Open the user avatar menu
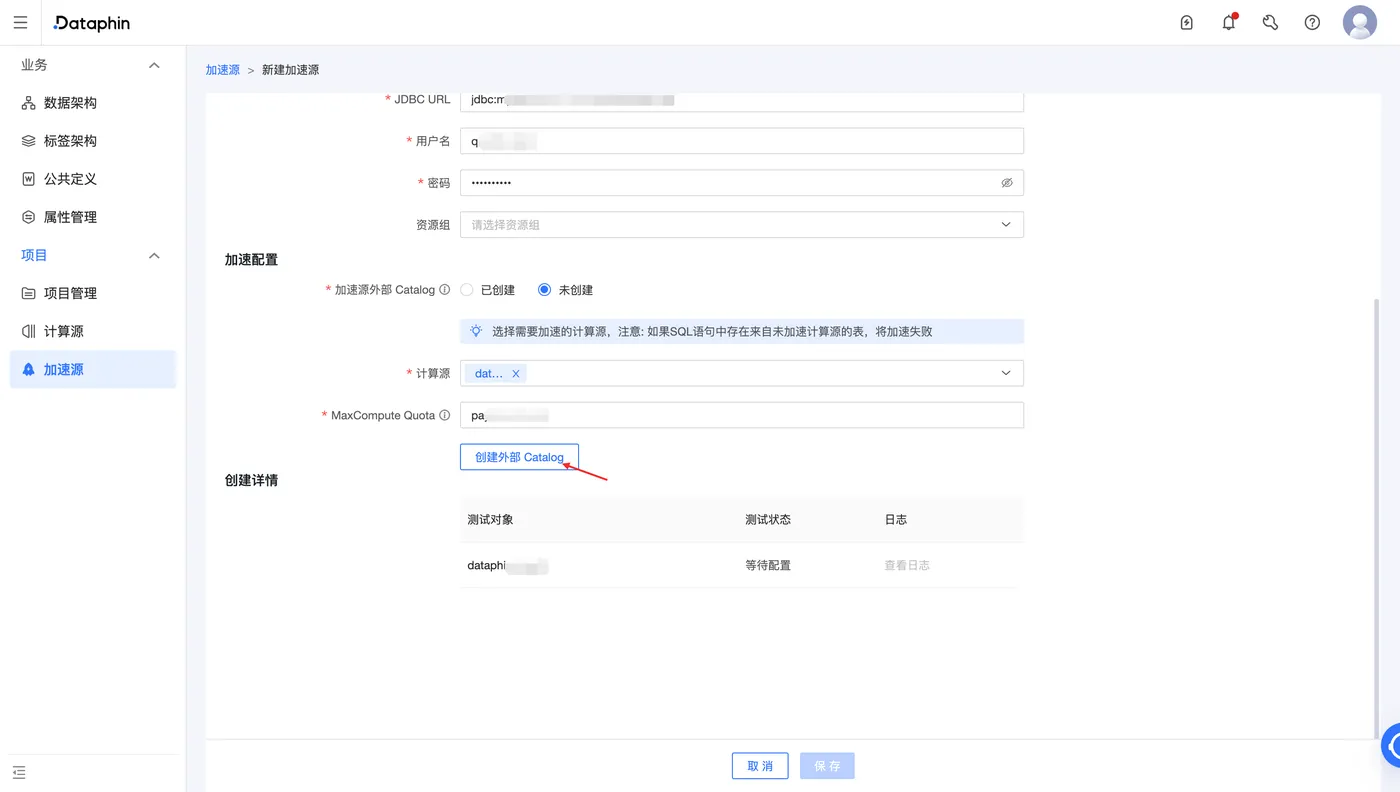Image resolution: width=1400 pixels, height=792 pixels. [1360, 22]
